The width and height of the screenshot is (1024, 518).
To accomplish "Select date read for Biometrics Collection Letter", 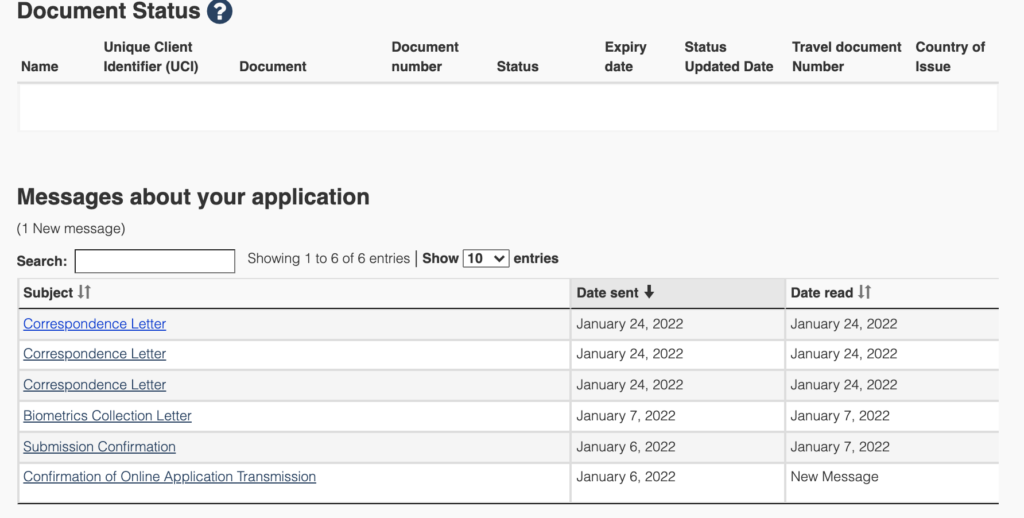I will pyautogui.click(x=840, y=416).
